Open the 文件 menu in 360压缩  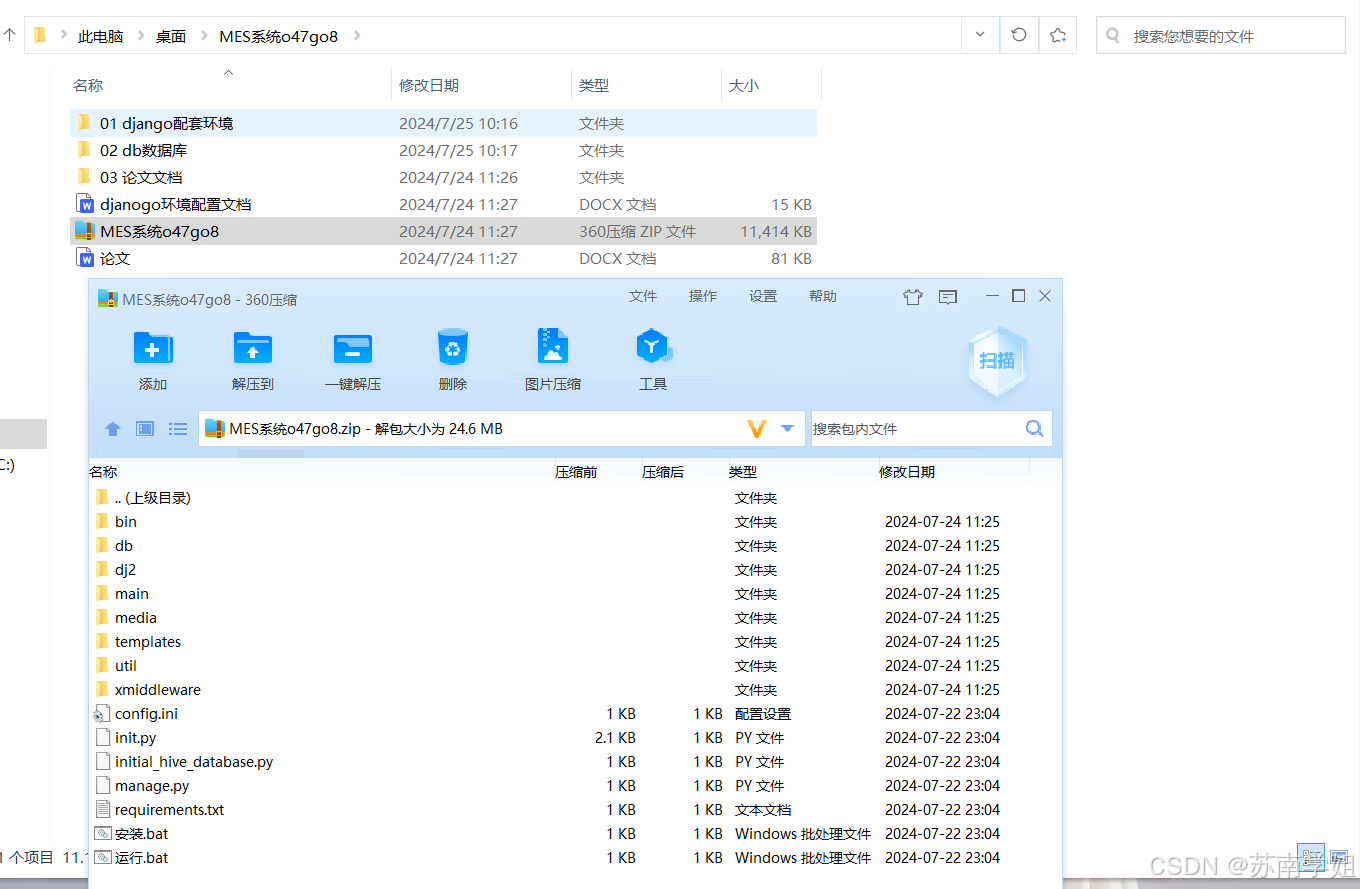(643, 296)
